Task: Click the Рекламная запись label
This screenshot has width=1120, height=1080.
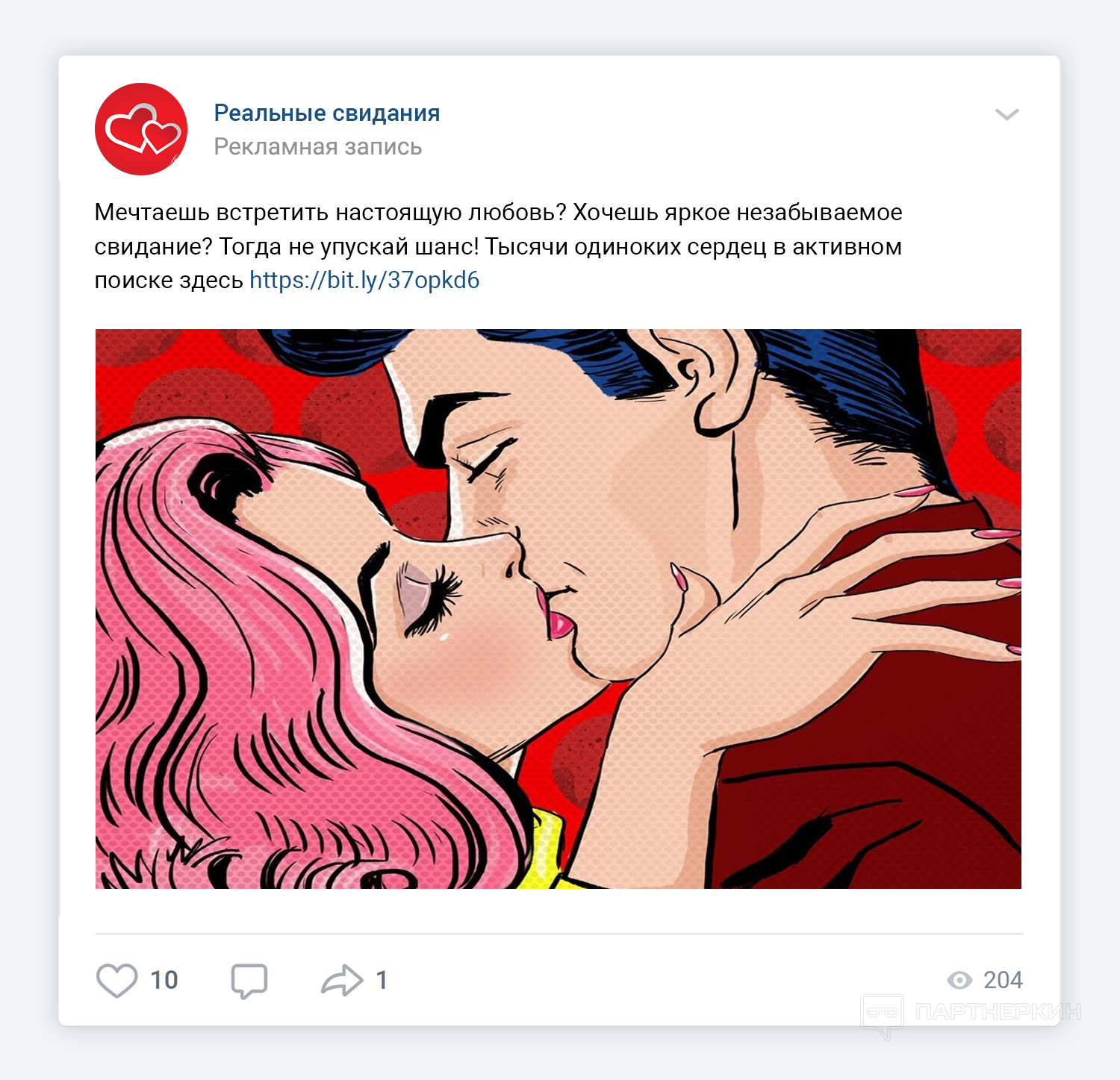Action: coord(318,147)
